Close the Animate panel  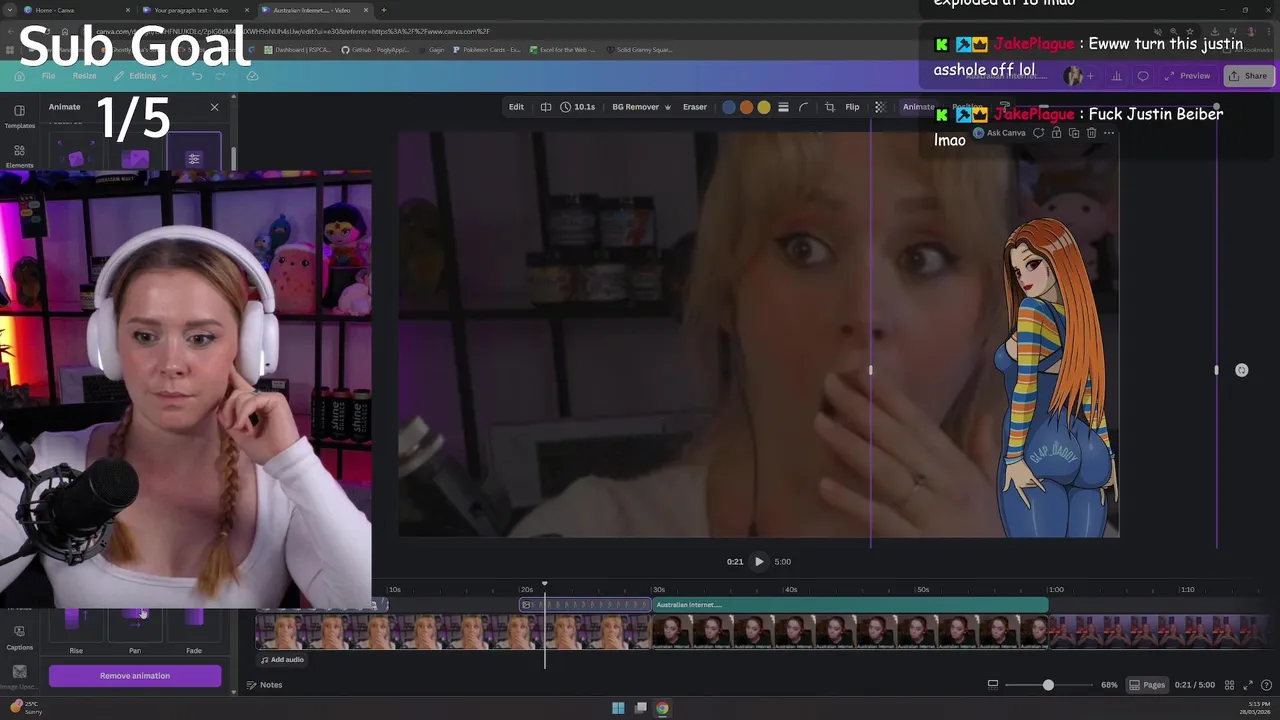(214, 107)
